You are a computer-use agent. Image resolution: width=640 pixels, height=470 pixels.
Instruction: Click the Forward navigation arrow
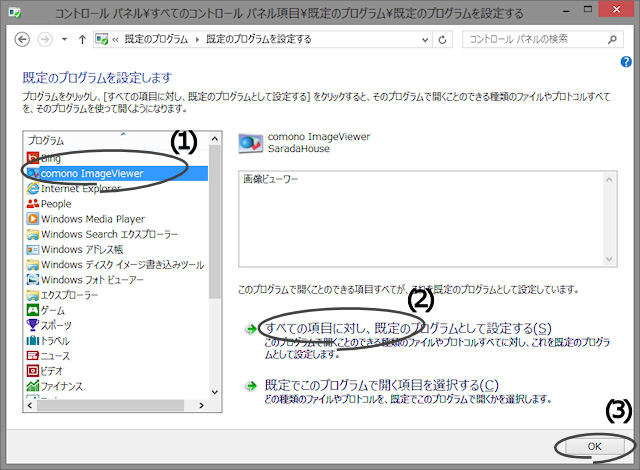click(x=45, y=40)
